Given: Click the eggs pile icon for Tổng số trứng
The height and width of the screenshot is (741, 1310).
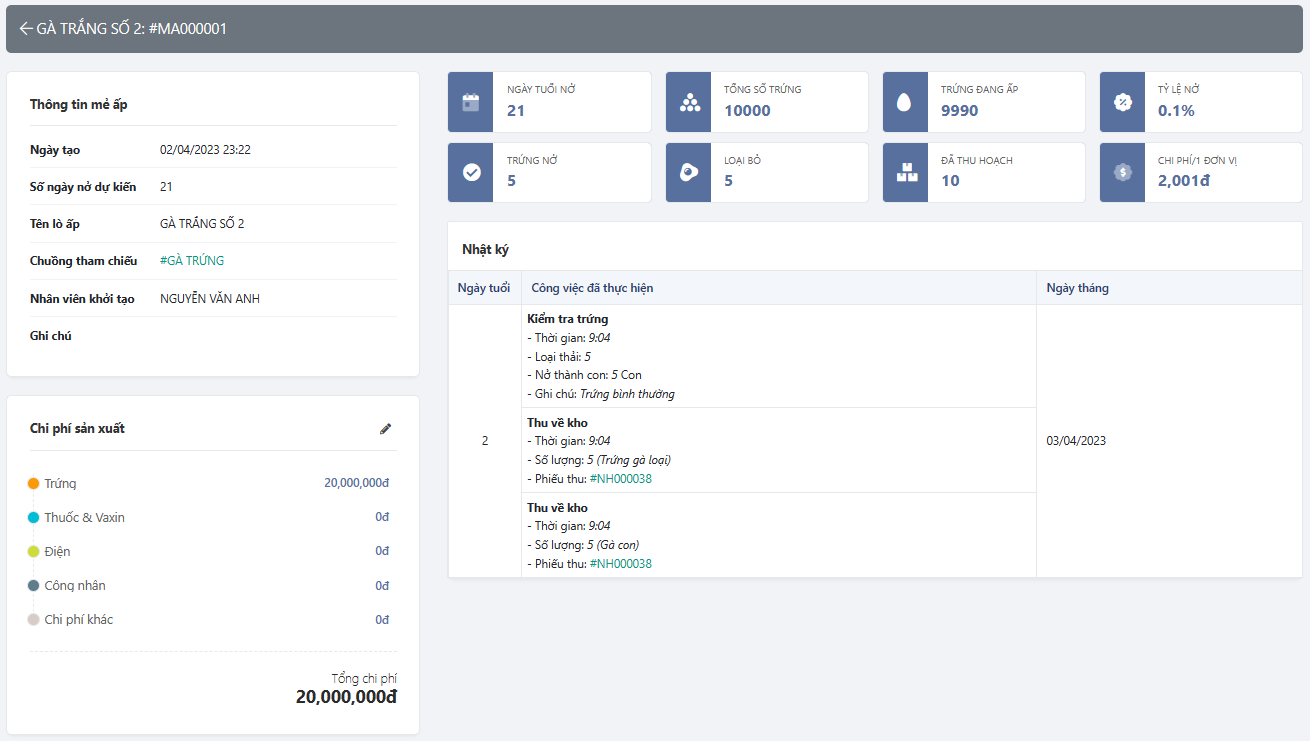Looking at the screenshot, I should [x=689, y=102].
